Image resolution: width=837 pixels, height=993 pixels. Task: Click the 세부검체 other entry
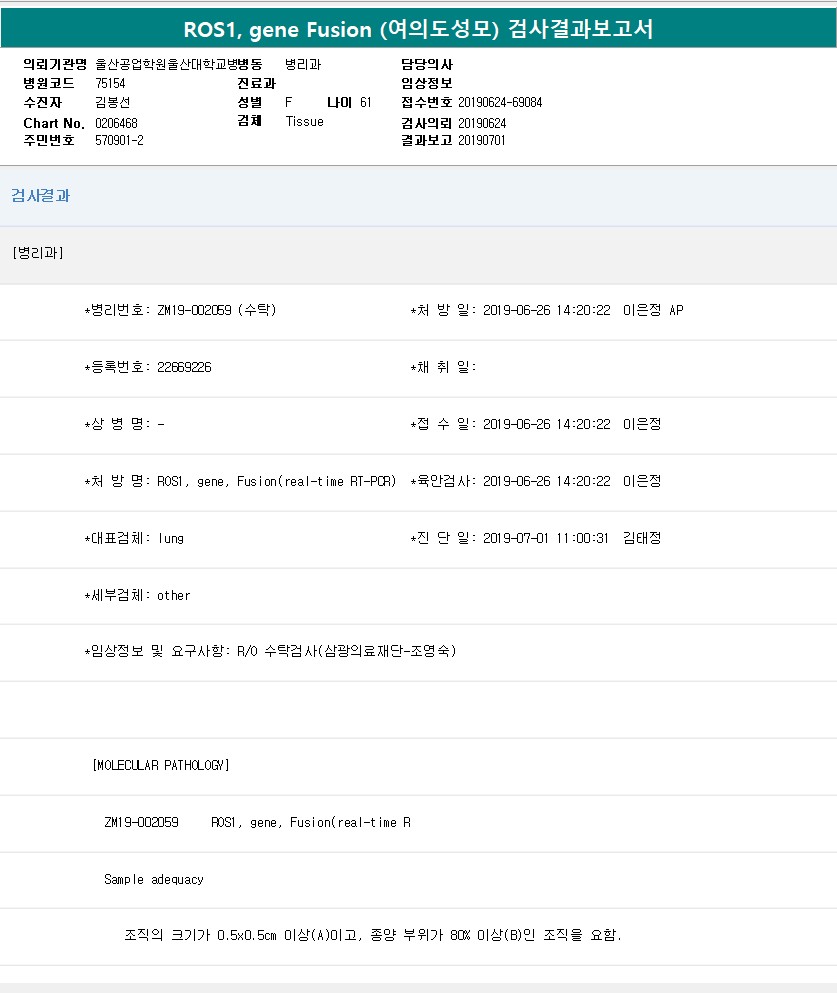tap(137, 596)
